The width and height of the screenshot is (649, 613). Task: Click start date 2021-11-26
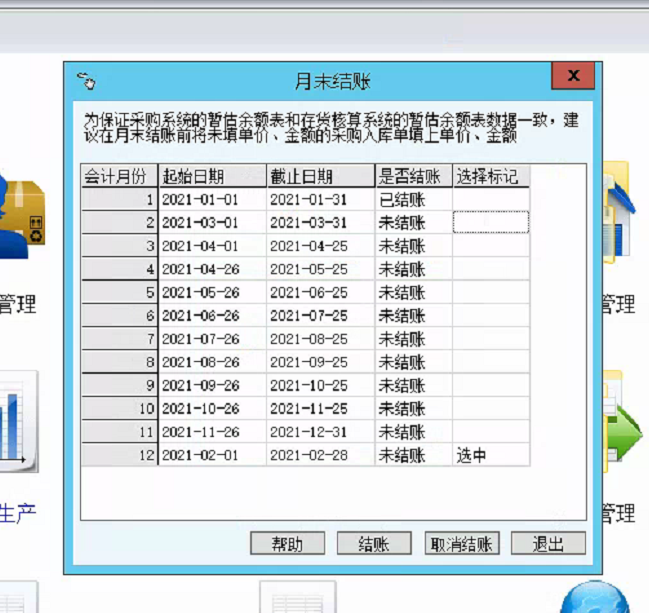pos(212,432)
